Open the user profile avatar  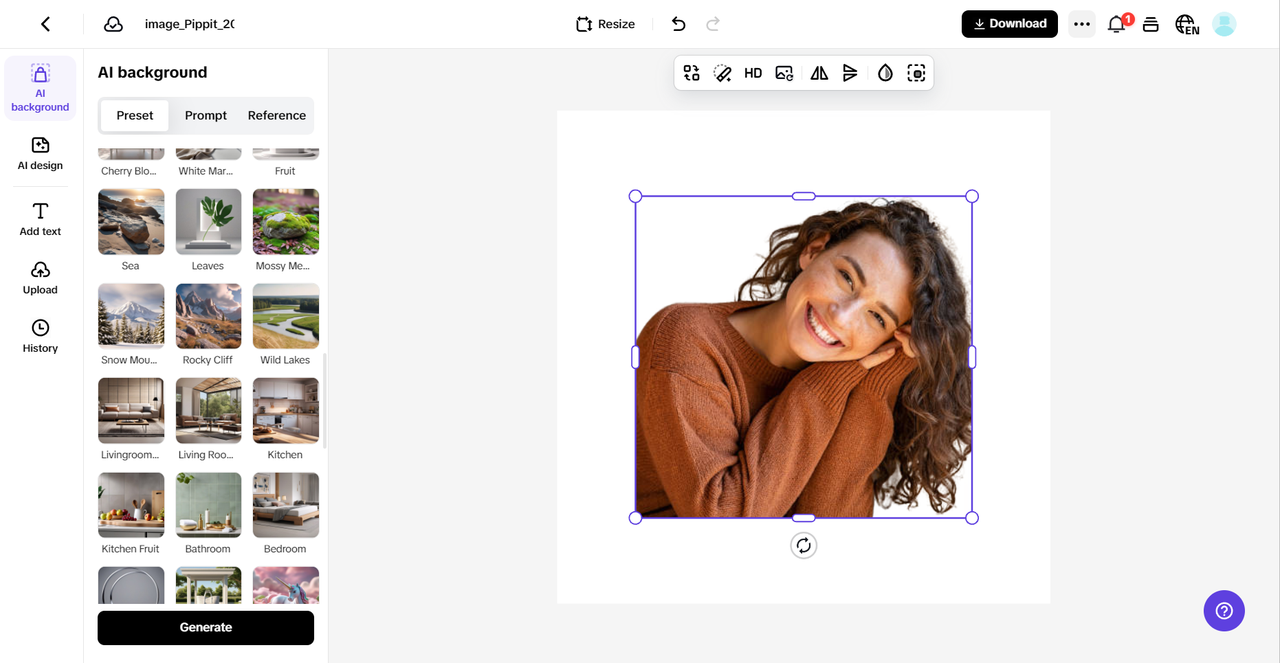pyautogui.click(x=1224, y=24)
